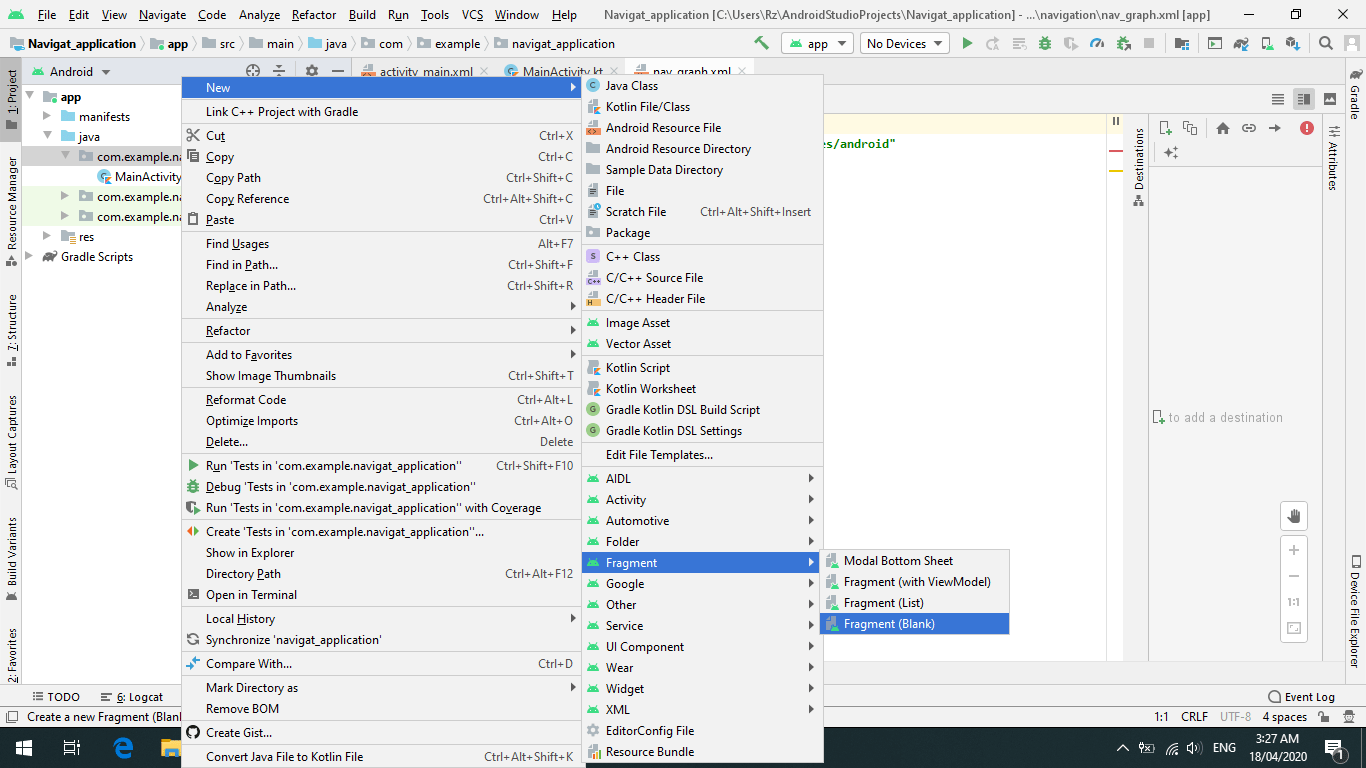Viewport: 1366px width, 768px height.
Task: Switch editor to Code view mode
Action: click(x=1278, y=99)
